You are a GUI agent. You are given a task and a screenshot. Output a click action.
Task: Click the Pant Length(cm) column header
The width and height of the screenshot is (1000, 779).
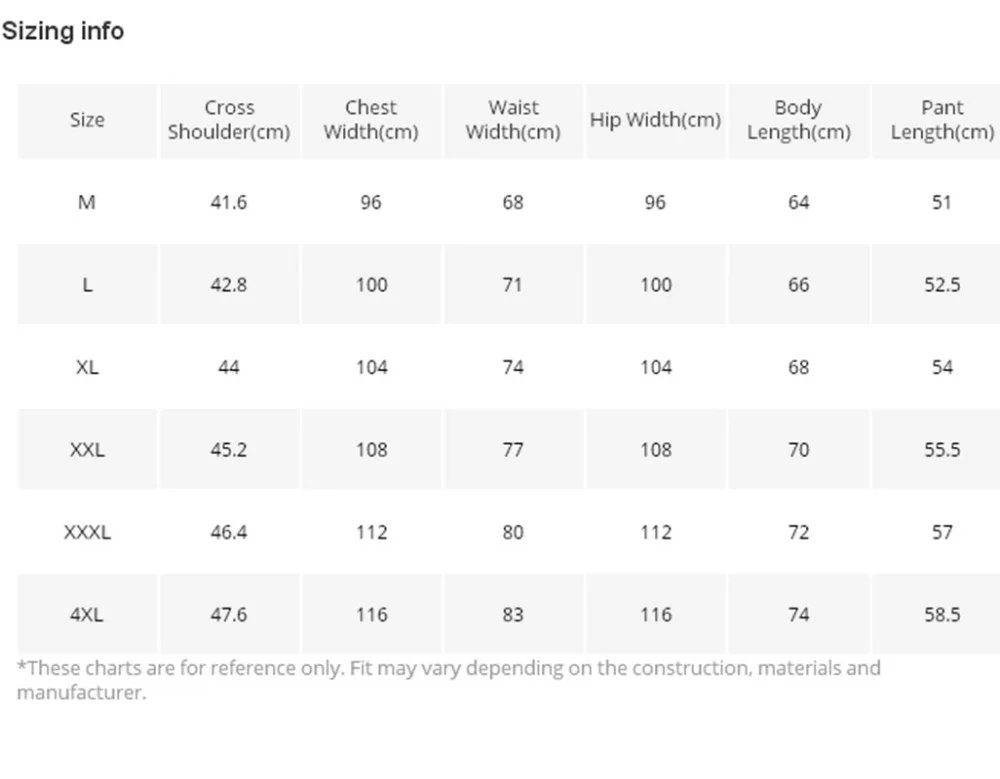(x=941, y=120)
